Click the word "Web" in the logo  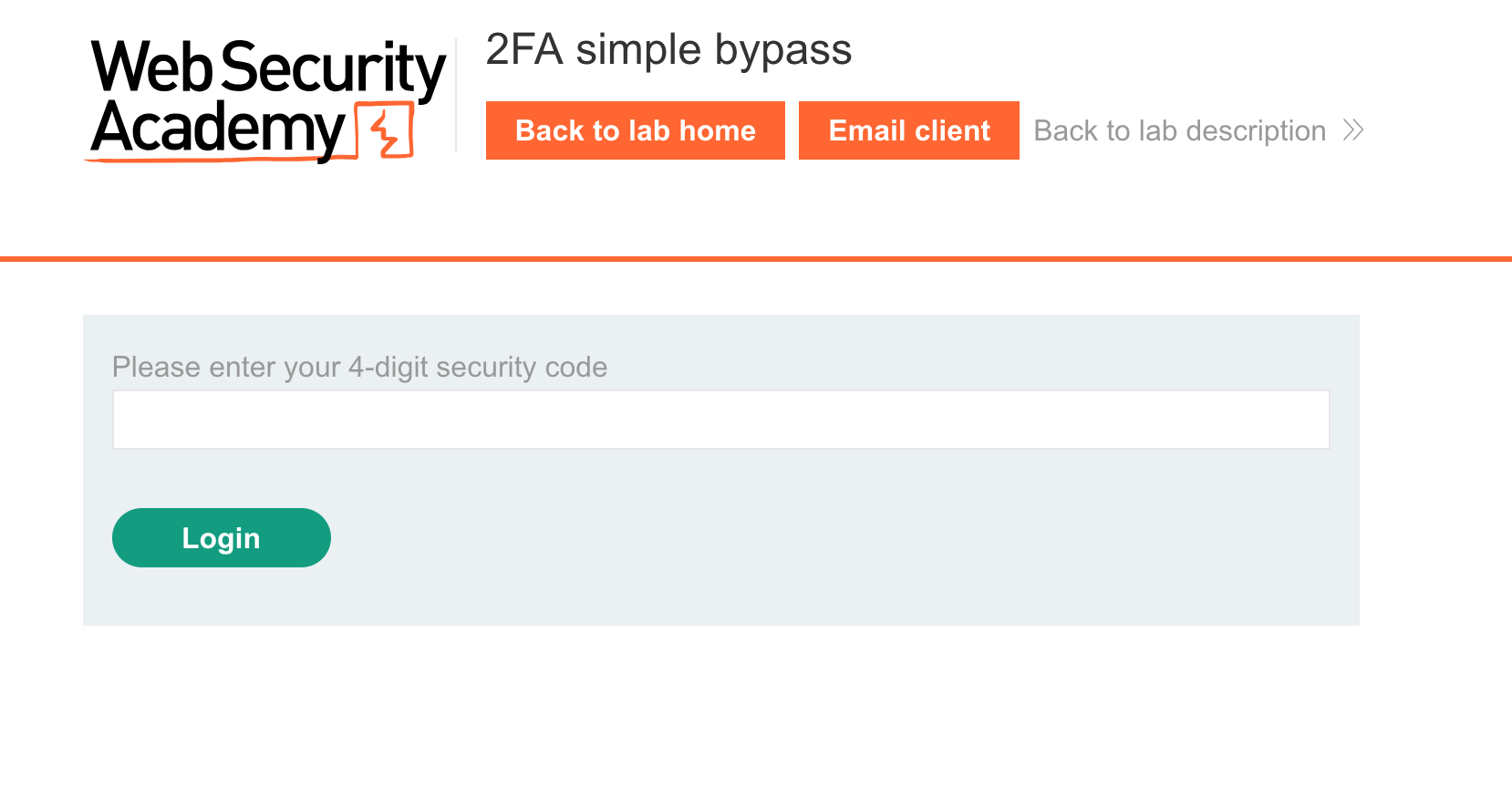click(x=151, y=67)
